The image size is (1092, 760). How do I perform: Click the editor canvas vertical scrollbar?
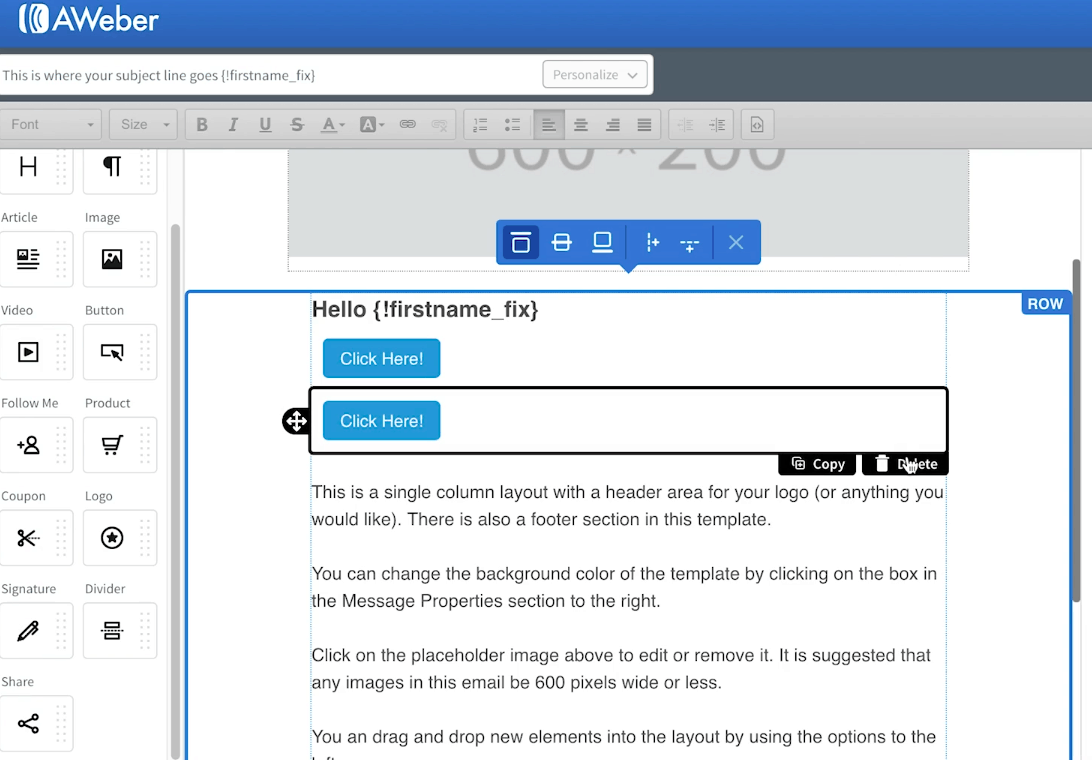(1076, 431)
